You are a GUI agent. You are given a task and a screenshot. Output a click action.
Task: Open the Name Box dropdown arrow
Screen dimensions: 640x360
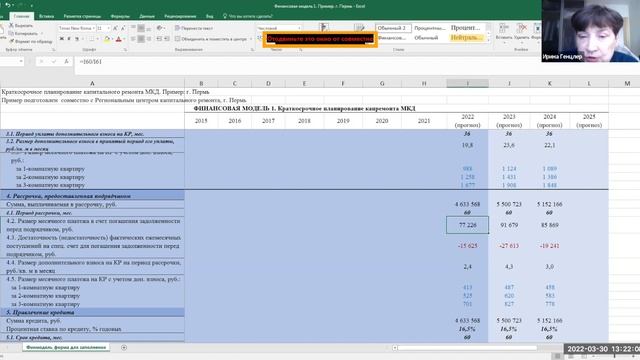(x=21, y=61)
